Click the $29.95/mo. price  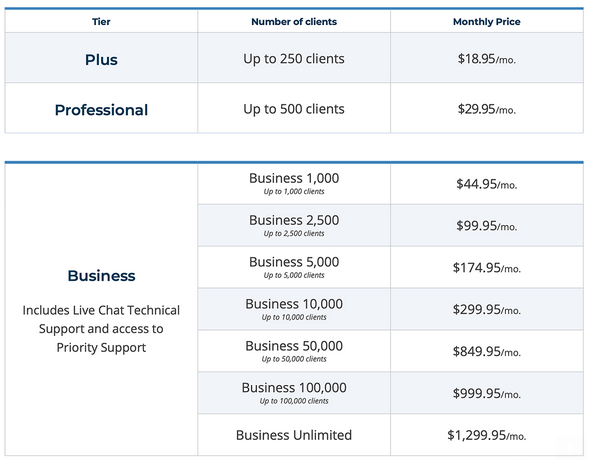pyautogui.click(x=486, y=109)
